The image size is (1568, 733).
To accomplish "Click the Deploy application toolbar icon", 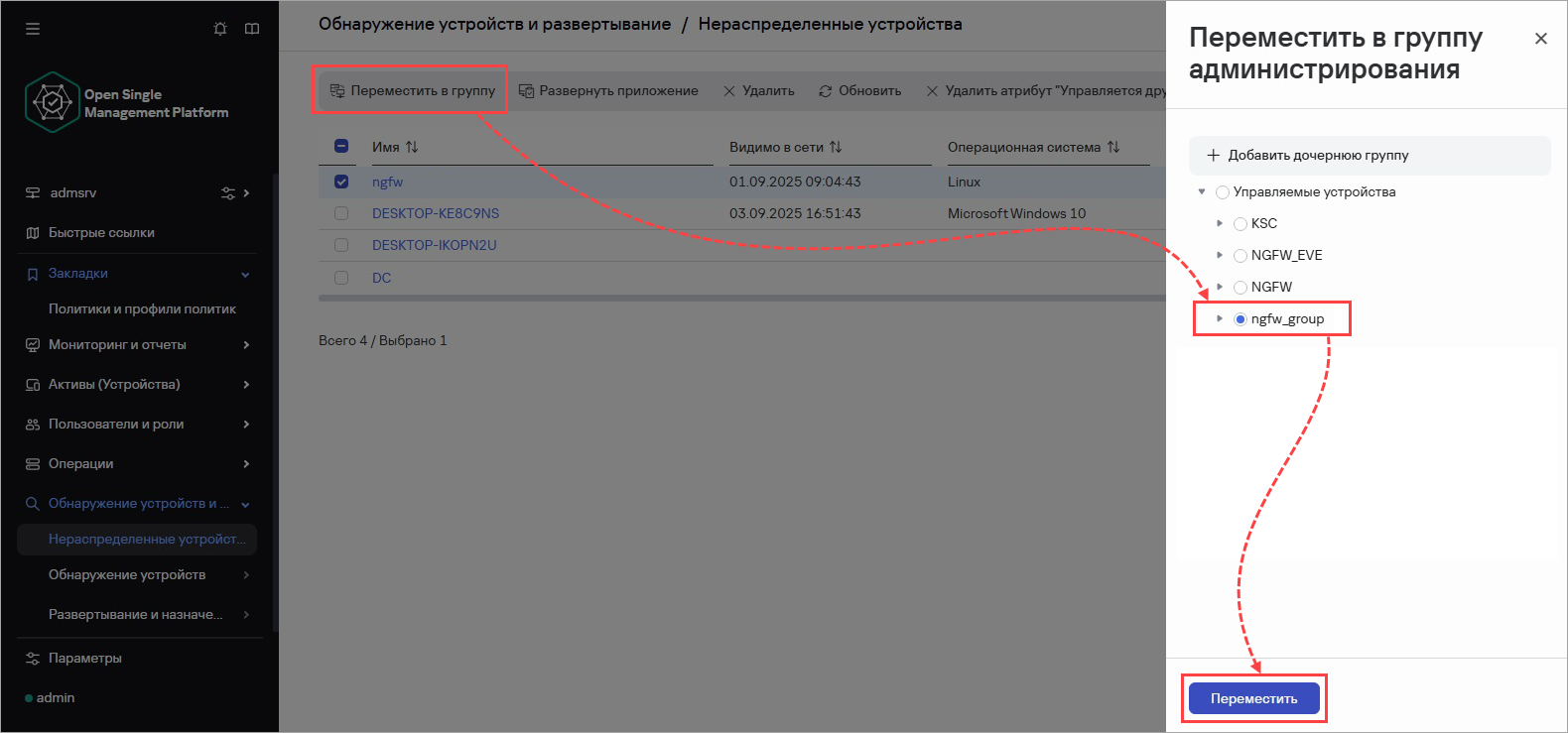I will pos(526,90).
